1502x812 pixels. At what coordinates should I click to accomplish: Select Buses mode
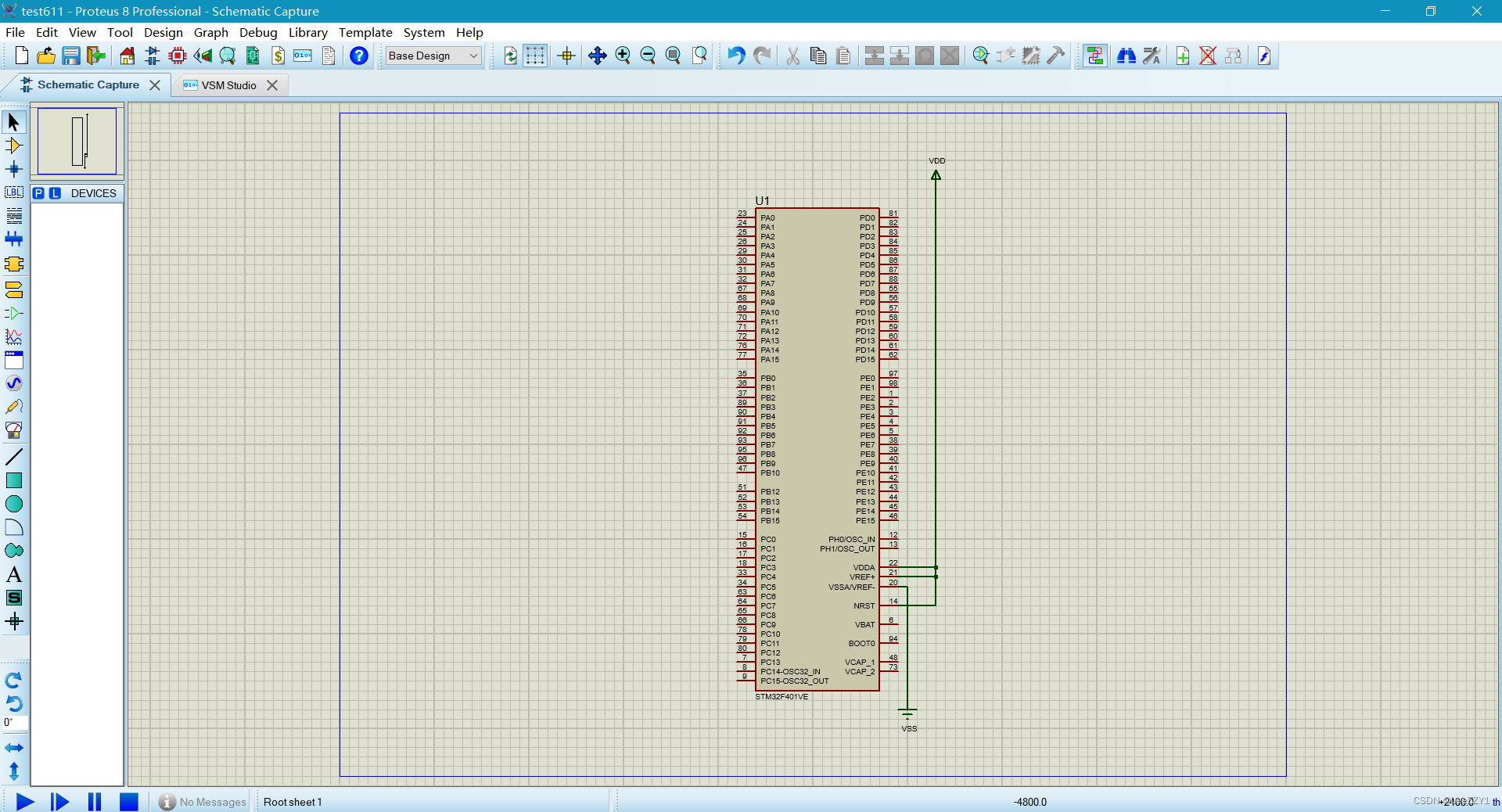[x=14, y=239]
